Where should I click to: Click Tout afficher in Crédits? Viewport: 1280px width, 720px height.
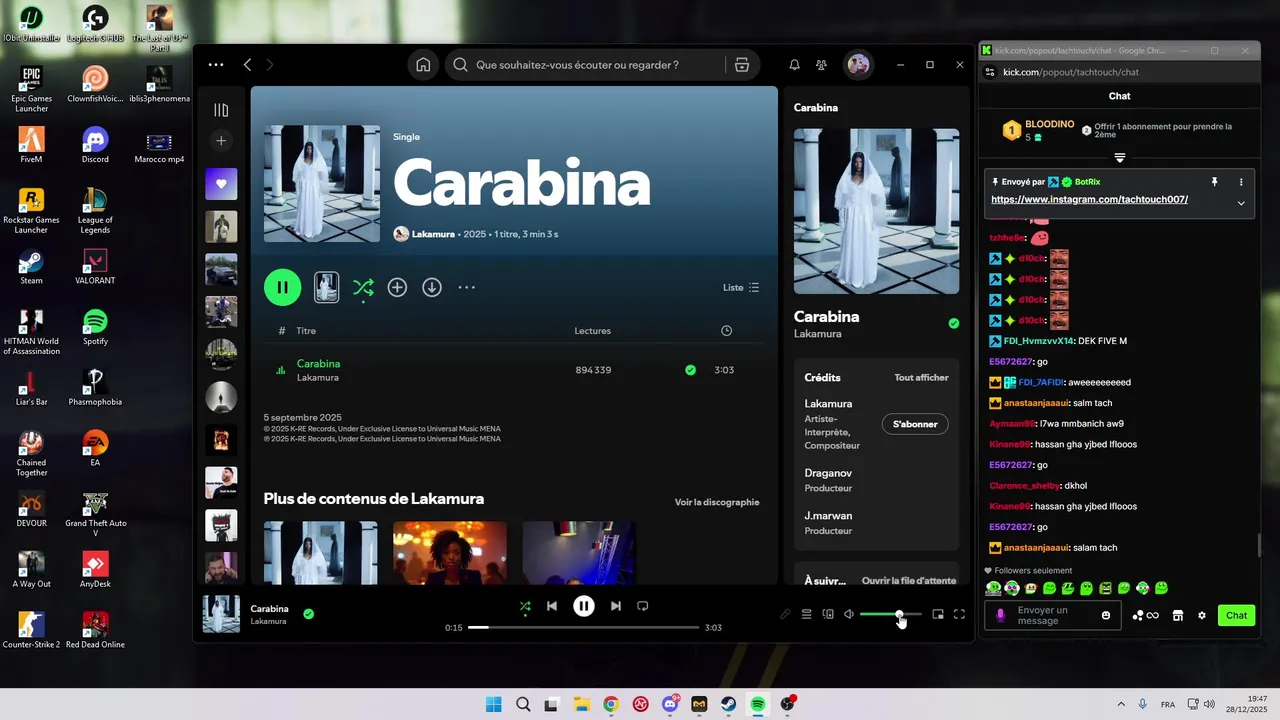pyautogui.click(x=921, y=378)
